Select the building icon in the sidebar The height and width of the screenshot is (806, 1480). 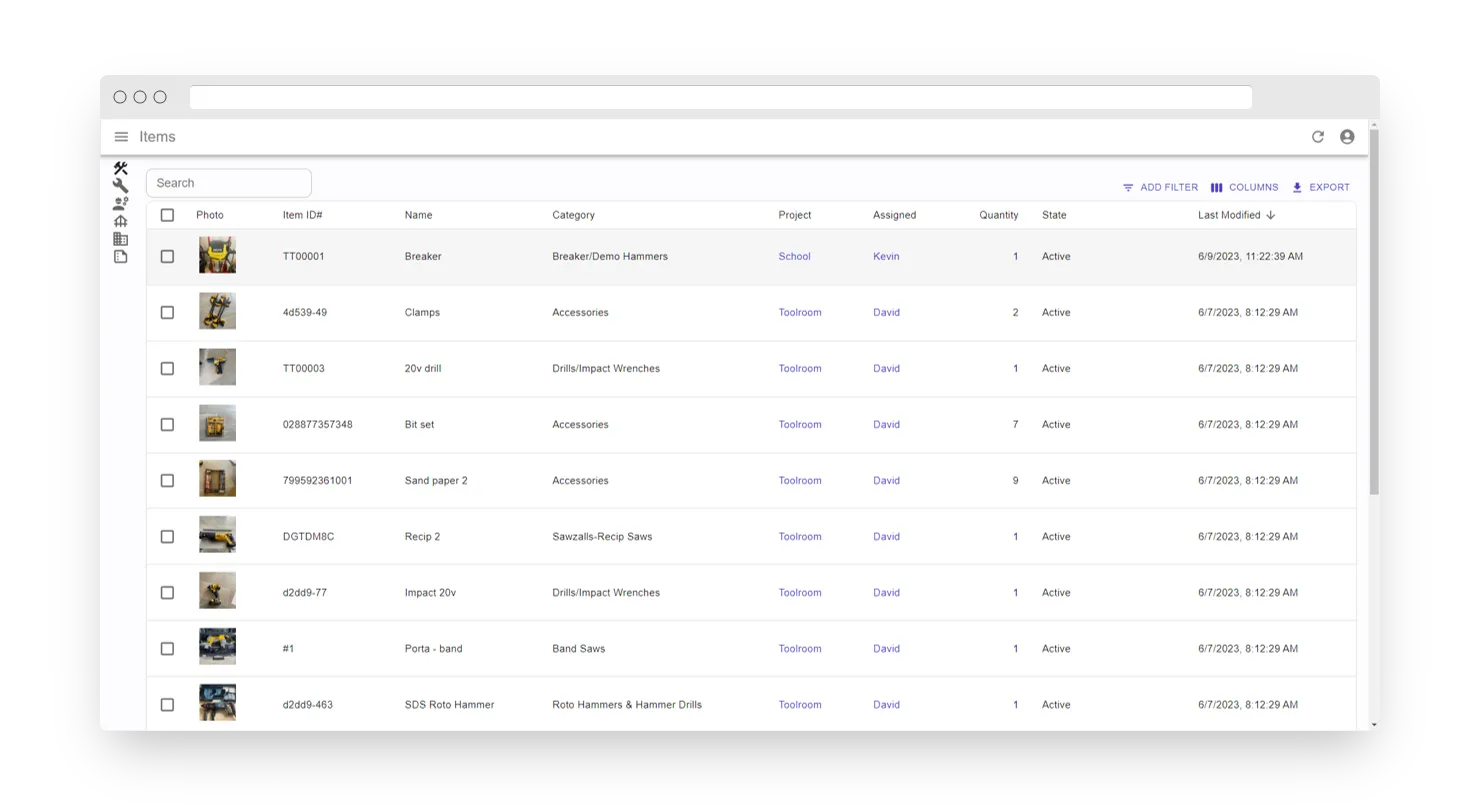pos(120,238)
